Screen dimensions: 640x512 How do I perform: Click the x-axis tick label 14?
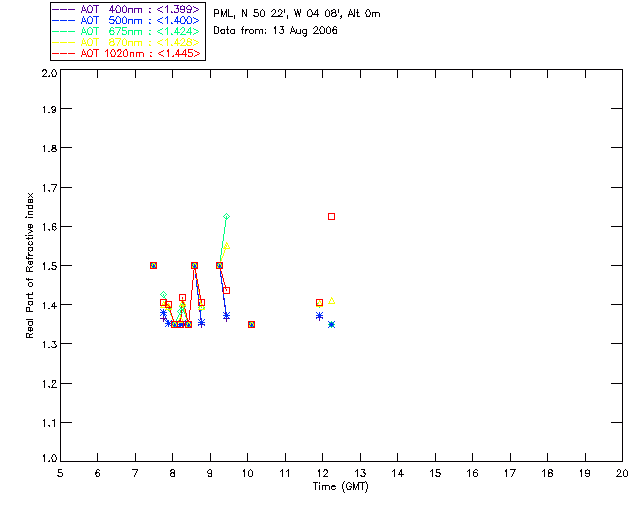398,474
